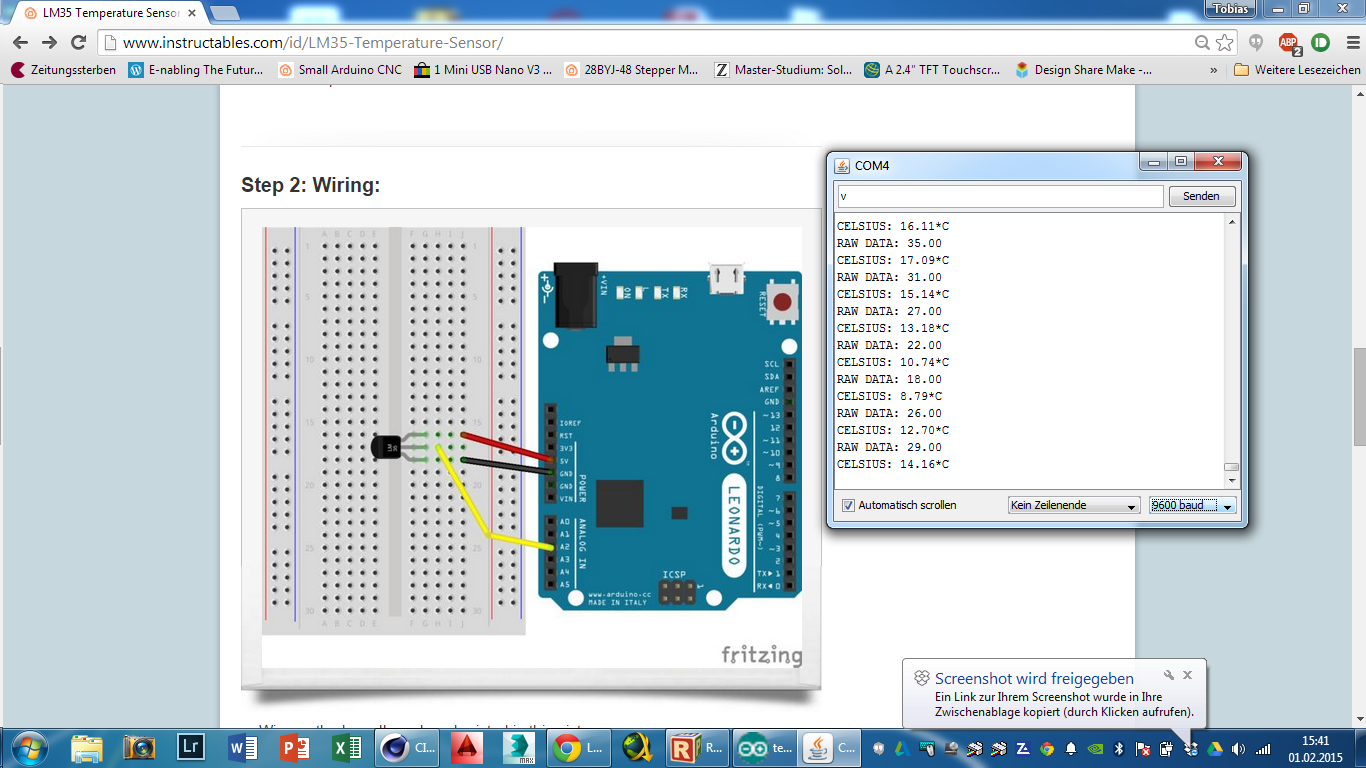This screenshot has height=768, width=1366.
Task: Toggle the Automatisch scrollen checkbox
Action: tap(849, 505)
